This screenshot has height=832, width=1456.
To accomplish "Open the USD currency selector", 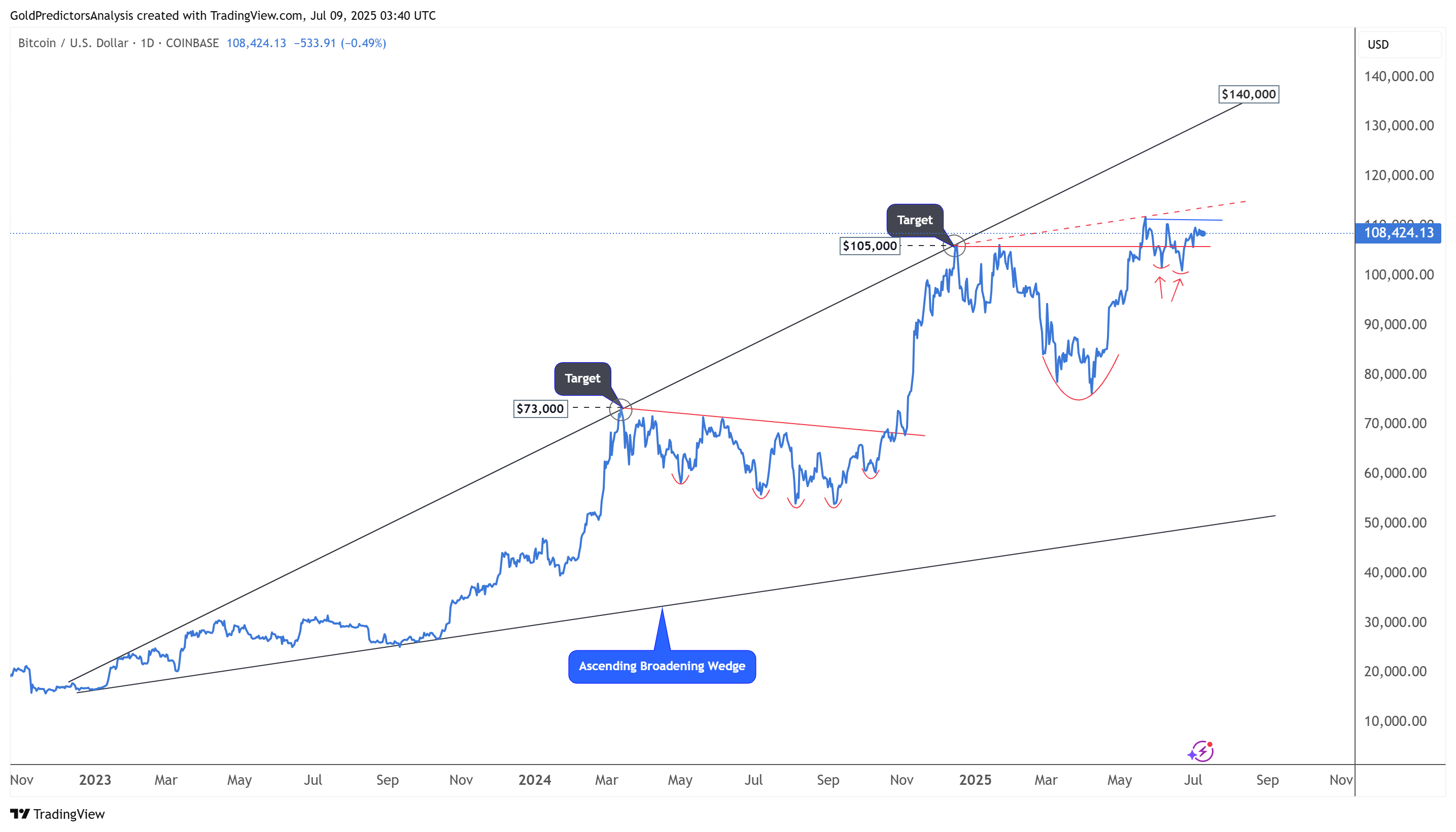I will [x=1378, y=45].
